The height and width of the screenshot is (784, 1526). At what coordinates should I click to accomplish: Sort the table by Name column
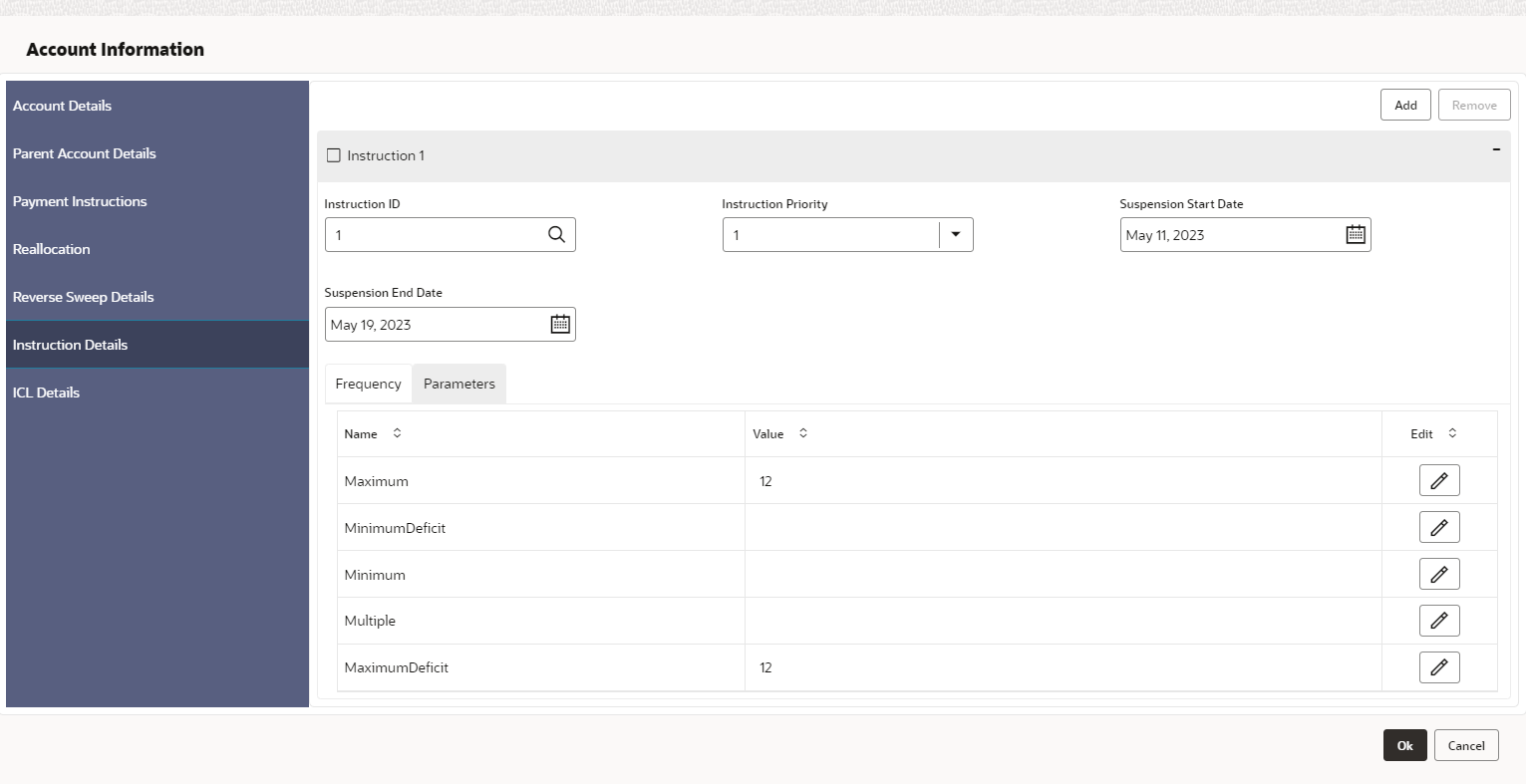point(397,433)
